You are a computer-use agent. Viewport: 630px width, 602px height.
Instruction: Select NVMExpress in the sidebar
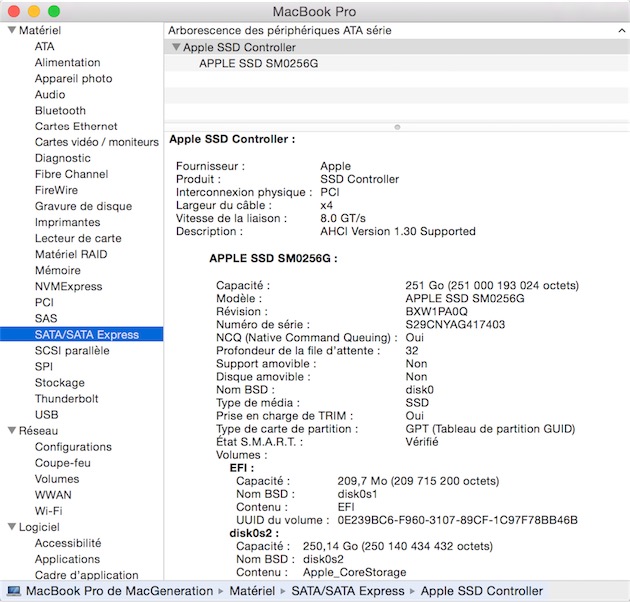tap(68, 287)
